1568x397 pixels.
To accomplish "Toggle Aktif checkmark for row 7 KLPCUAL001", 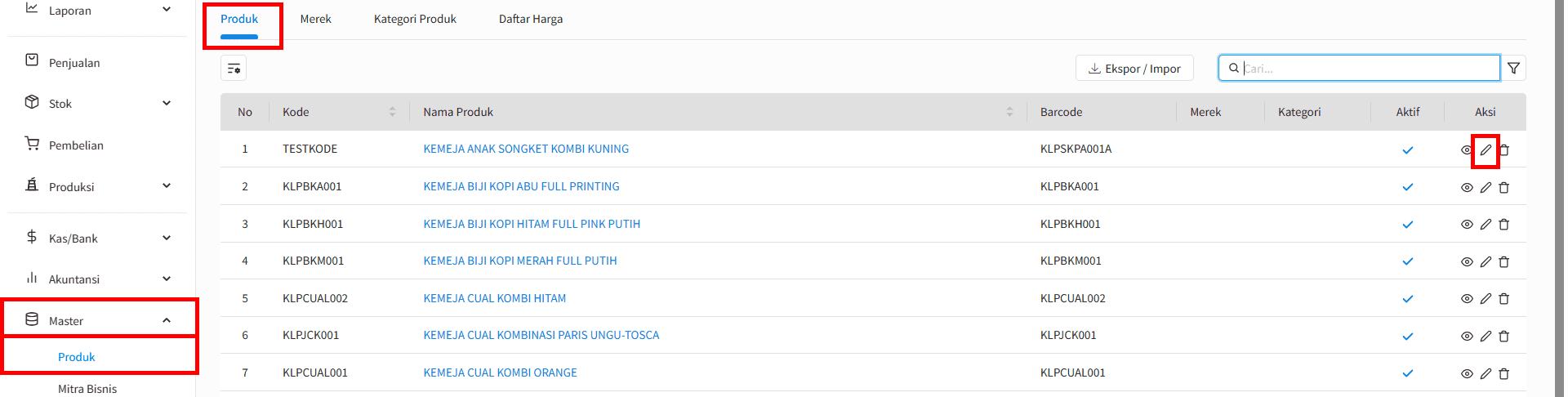I will point(1408,373).
